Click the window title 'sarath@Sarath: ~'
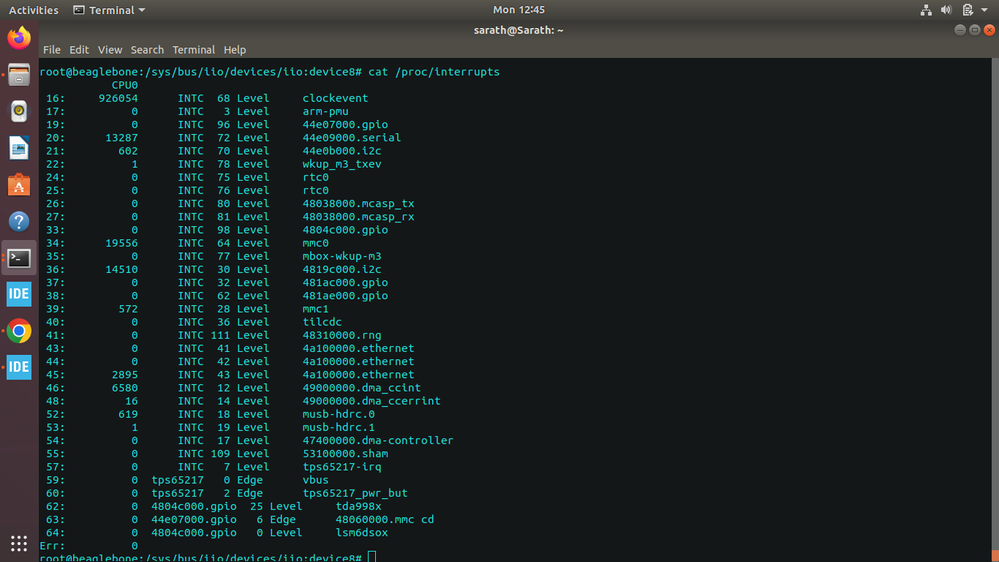 click(519, 30)
